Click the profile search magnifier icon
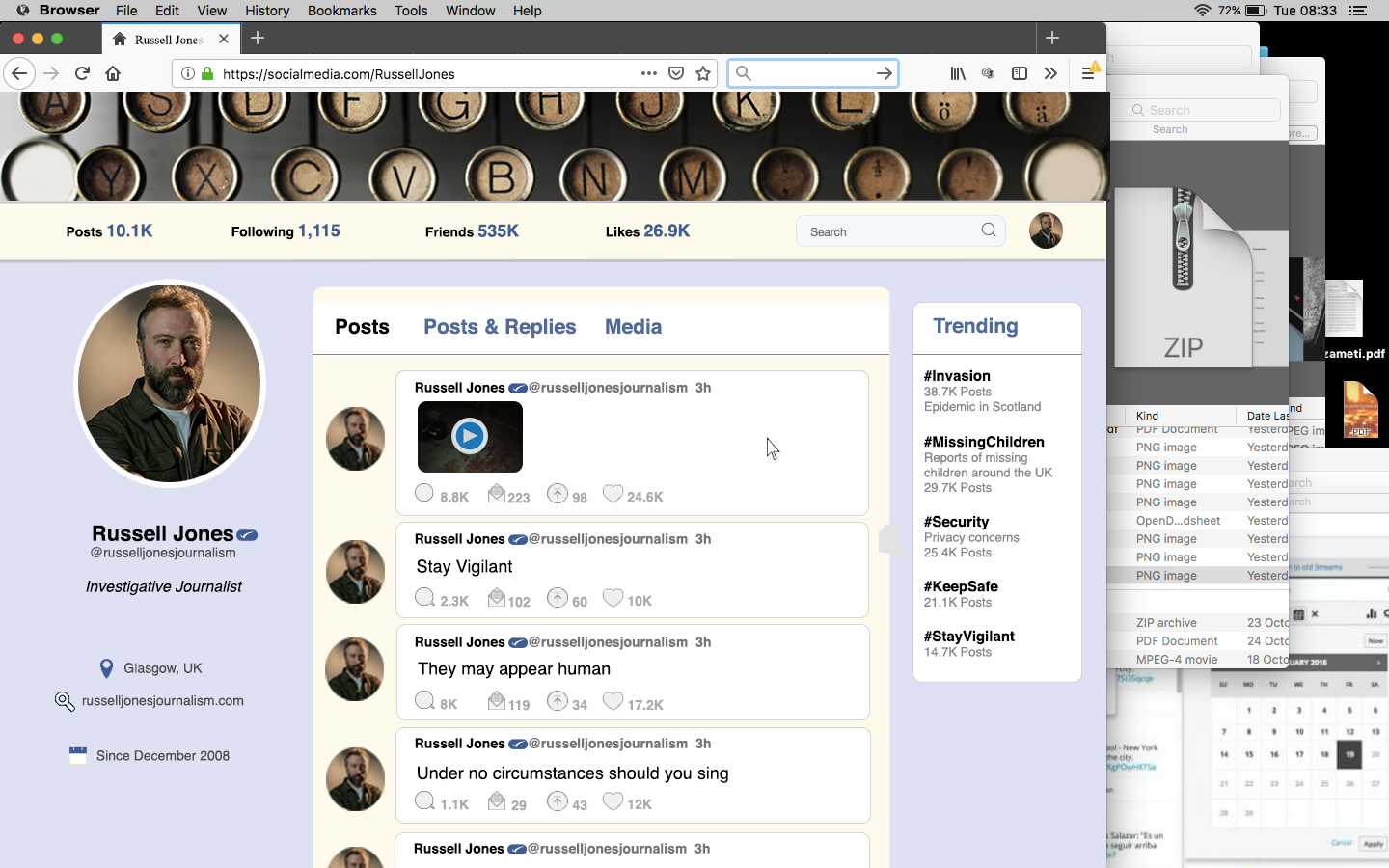1389x868 pixels. 989,231
